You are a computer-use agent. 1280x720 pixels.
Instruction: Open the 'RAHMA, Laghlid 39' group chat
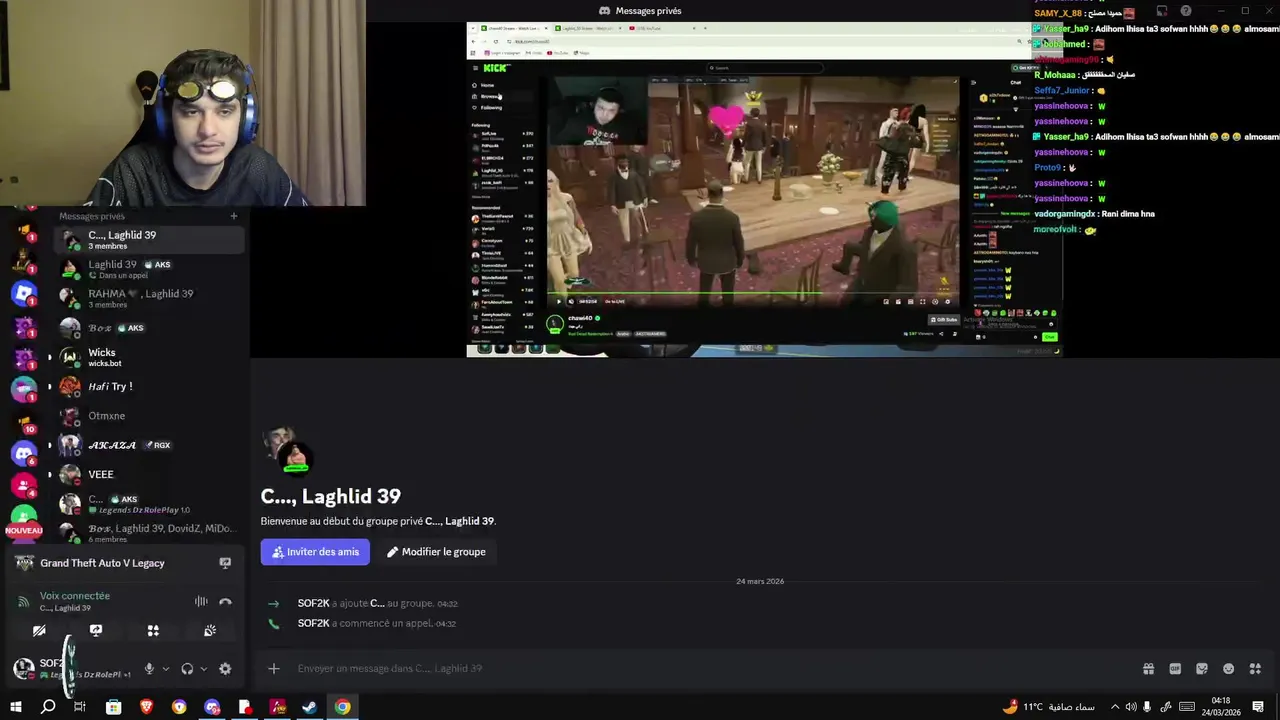click(x=150, y=298)
